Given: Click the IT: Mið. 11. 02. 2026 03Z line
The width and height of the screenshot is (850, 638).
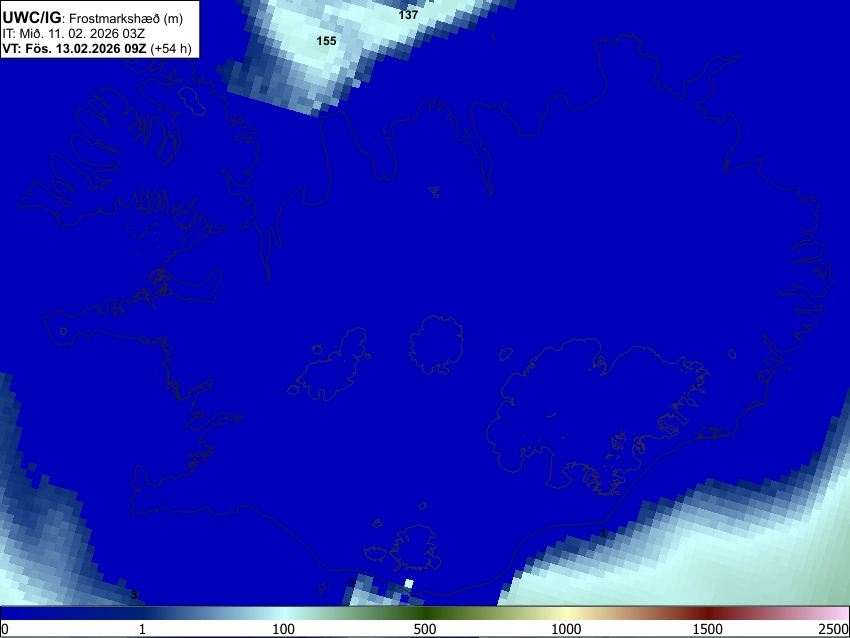Looking at the screenshot, I should (74, 34).
